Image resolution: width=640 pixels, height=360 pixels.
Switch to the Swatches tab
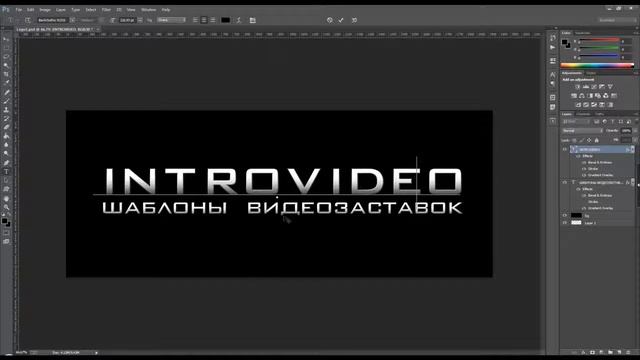pyautogui.click(x=582, y=33)
